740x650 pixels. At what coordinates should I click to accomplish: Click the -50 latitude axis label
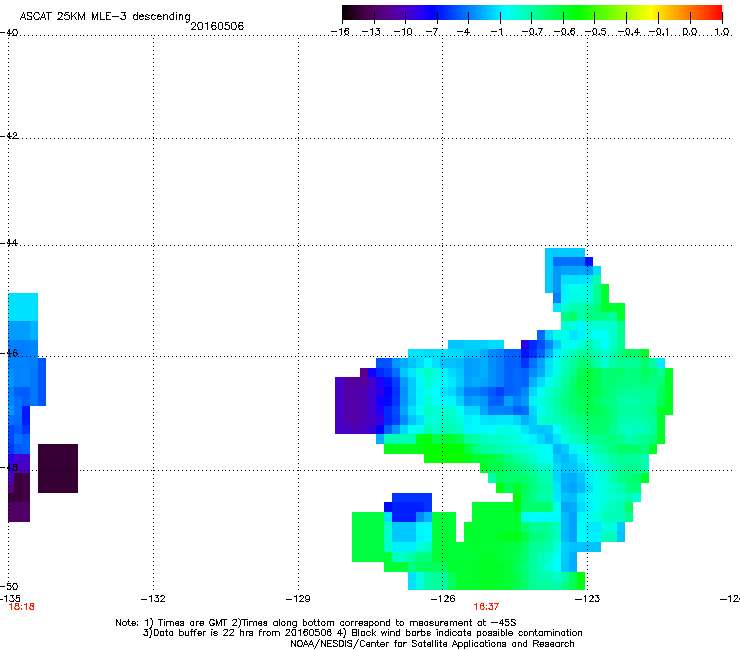9,586
